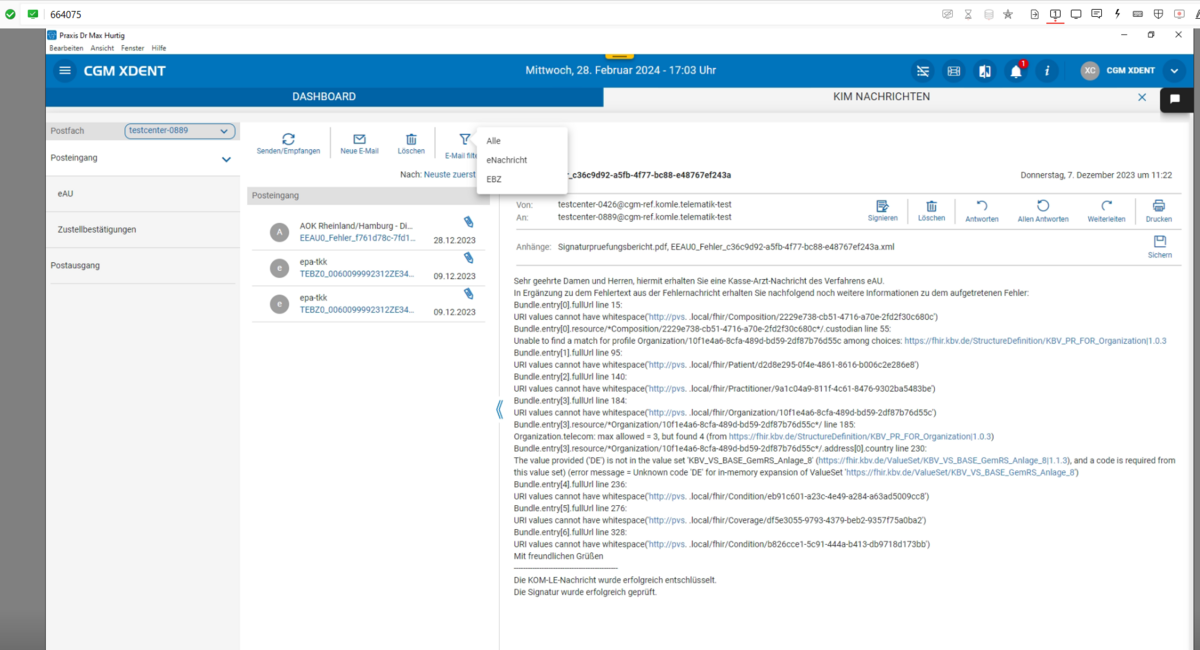The image size is (1200, 650).
Task: Click the E-Mail filter funnel icon
Action: click(464, 139)
